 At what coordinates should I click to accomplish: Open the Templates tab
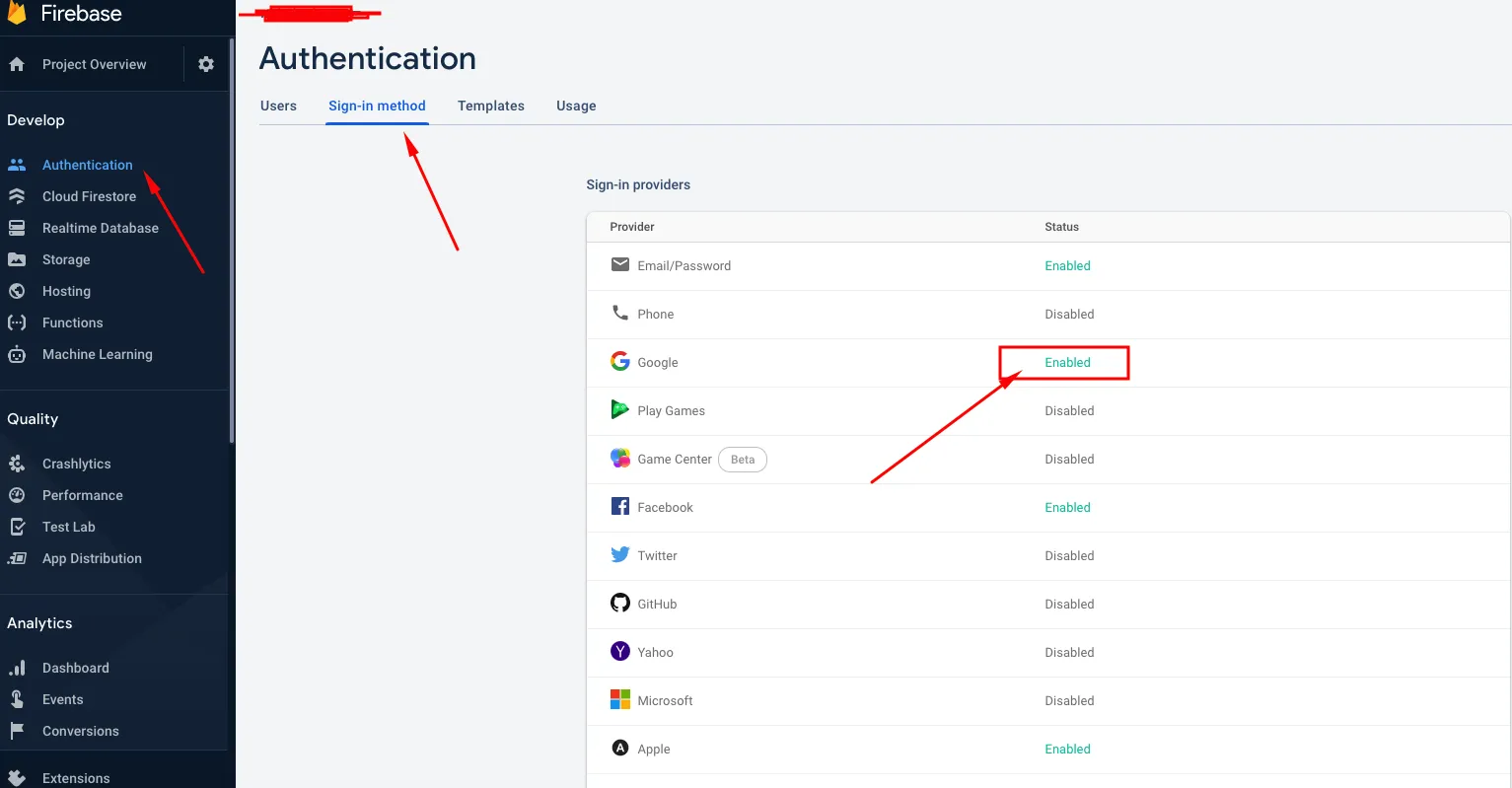click(491, 106)
